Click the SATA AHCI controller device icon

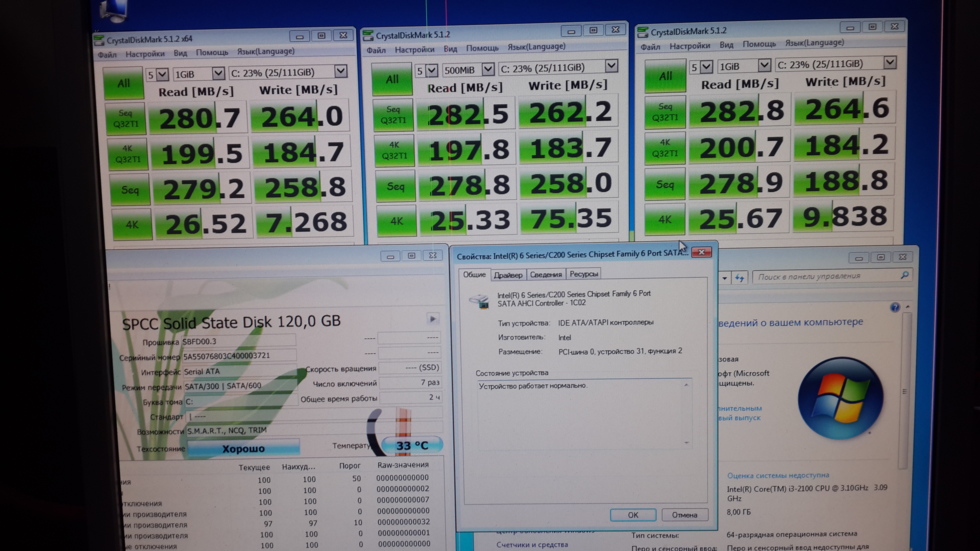click(x=479, y=300)
